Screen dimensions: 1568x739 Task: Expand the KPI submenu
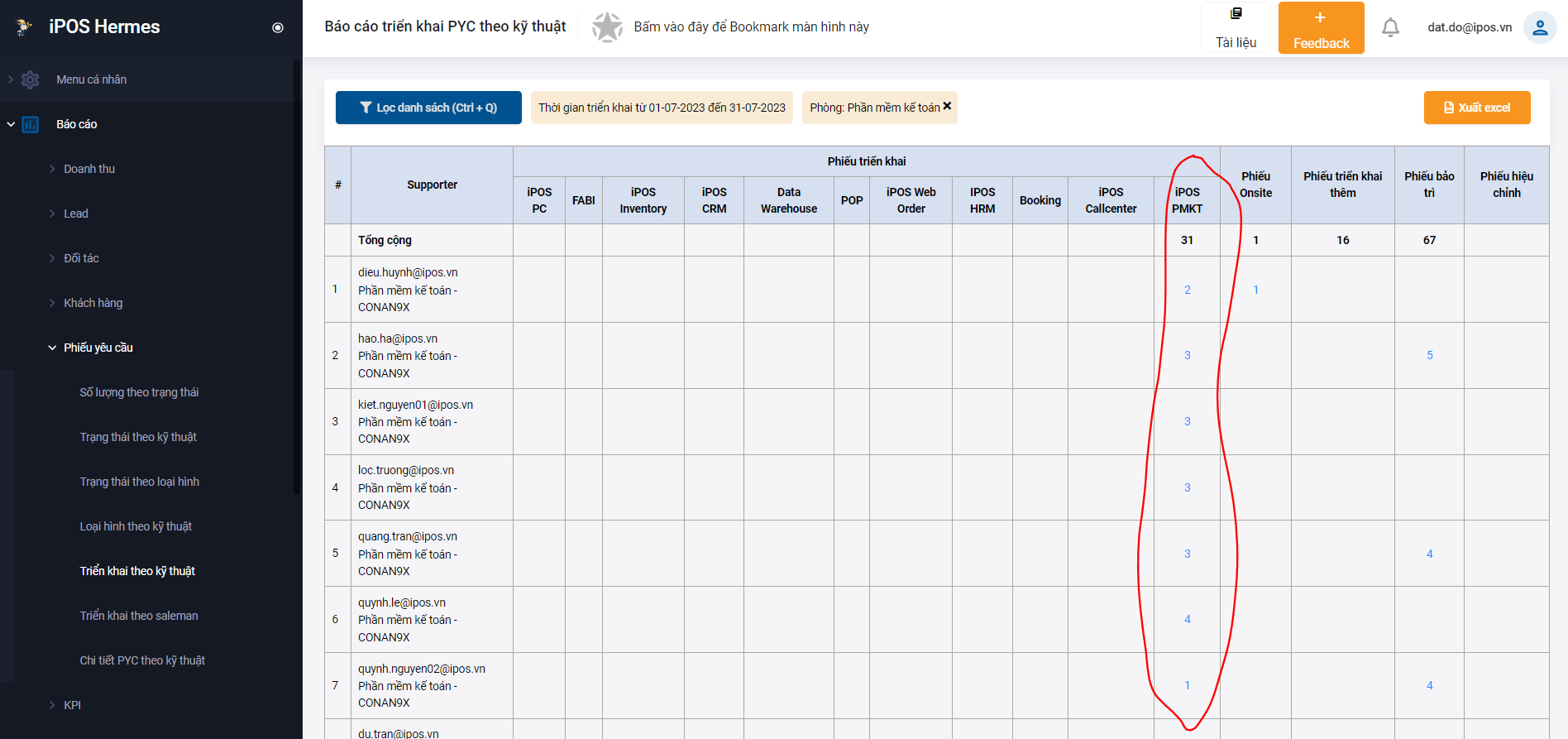tap(52, 705)
